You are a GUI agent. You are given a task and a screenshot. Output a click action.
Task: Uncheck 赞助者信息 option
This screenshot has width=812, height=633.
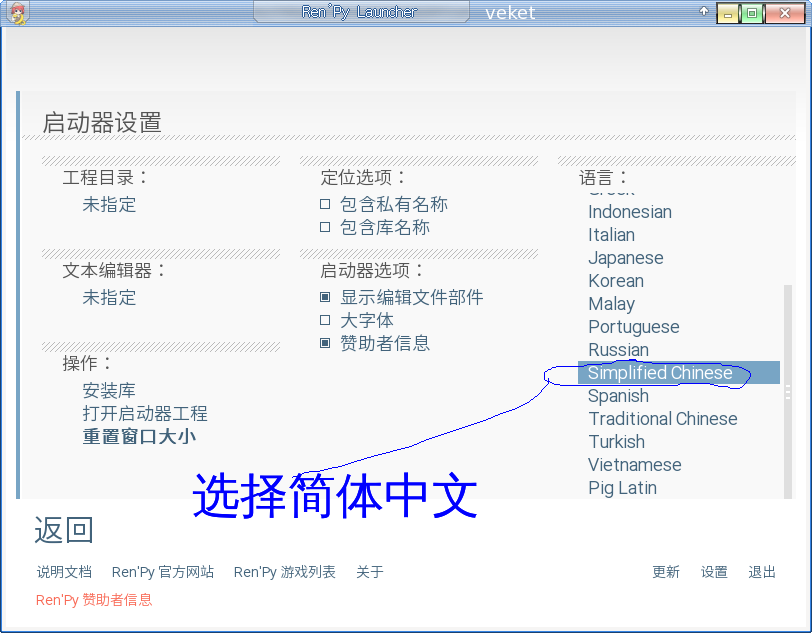tap(325, 343)
